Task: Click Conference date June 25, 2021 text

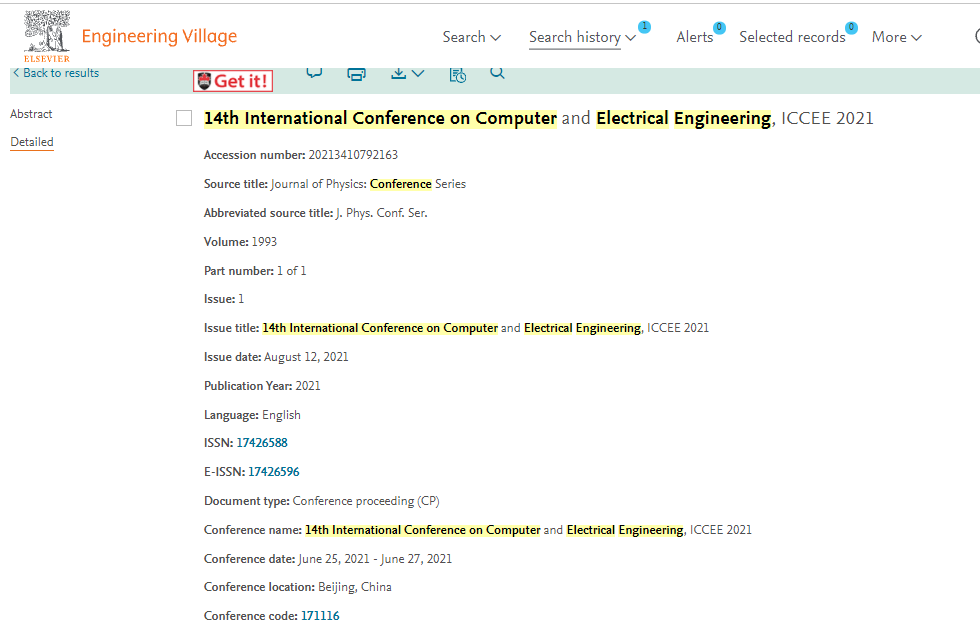Action: click(x=375, y=559)
